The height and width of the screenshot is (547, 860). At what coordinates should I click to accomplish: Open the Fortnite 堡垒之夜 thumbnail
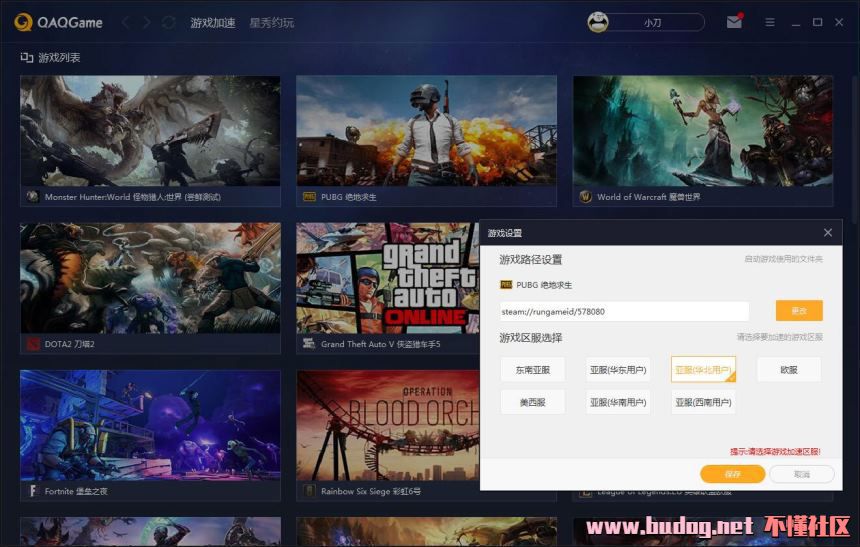[150, 425]
